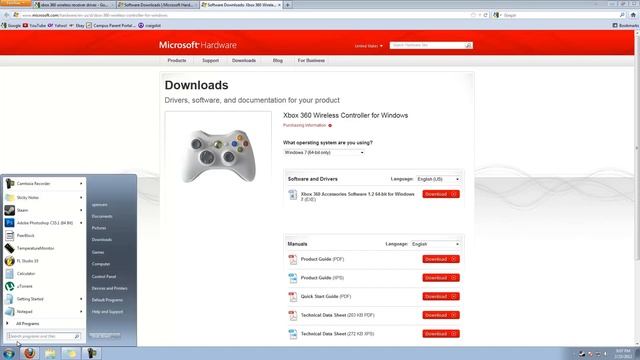This screenshot has width=640, height=360.
Task: Switch to the second Software Downloads tab
Action: point(158,5)
